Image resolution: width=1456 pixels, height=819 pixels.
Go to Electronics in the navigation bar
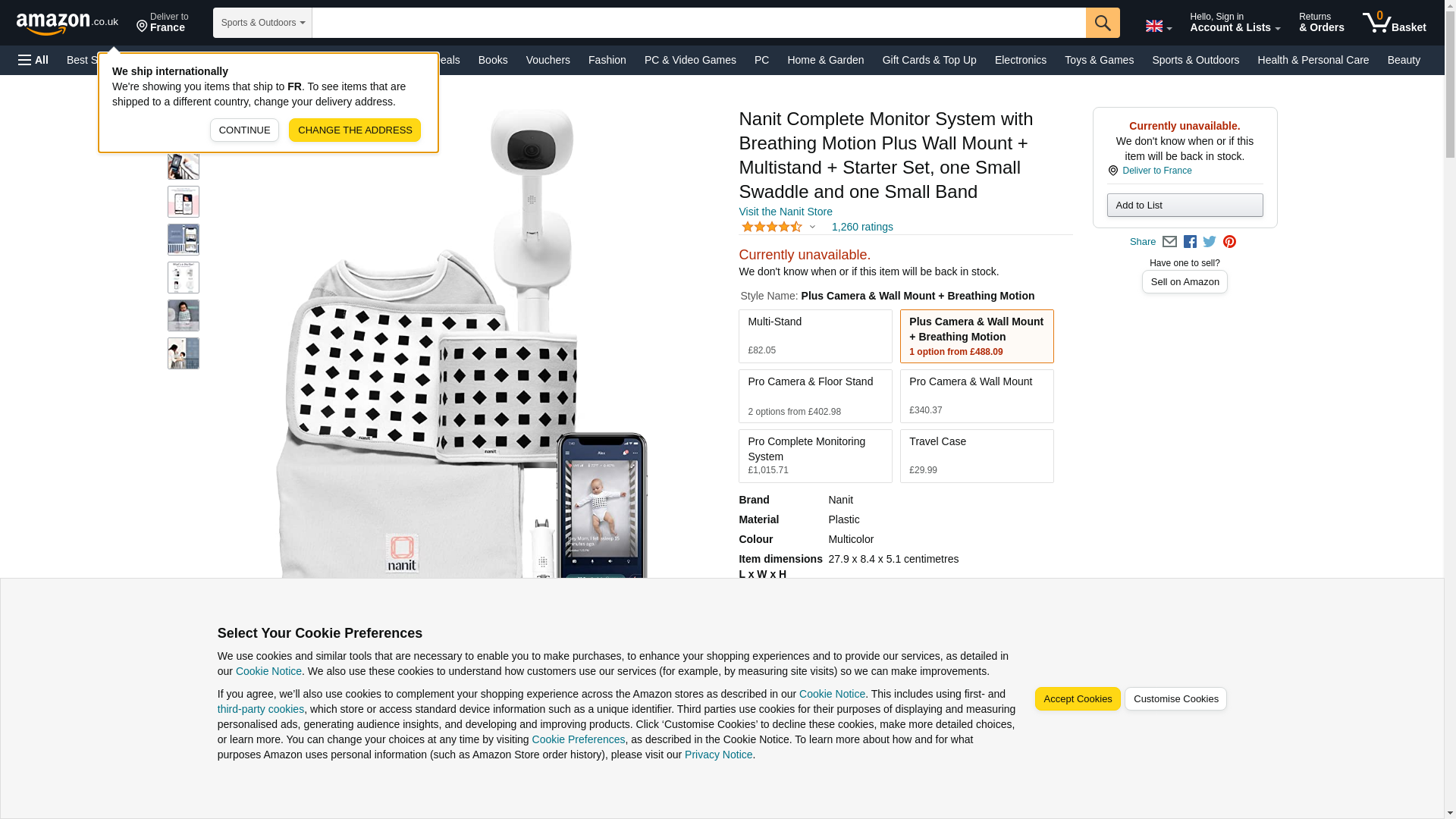1020,60
